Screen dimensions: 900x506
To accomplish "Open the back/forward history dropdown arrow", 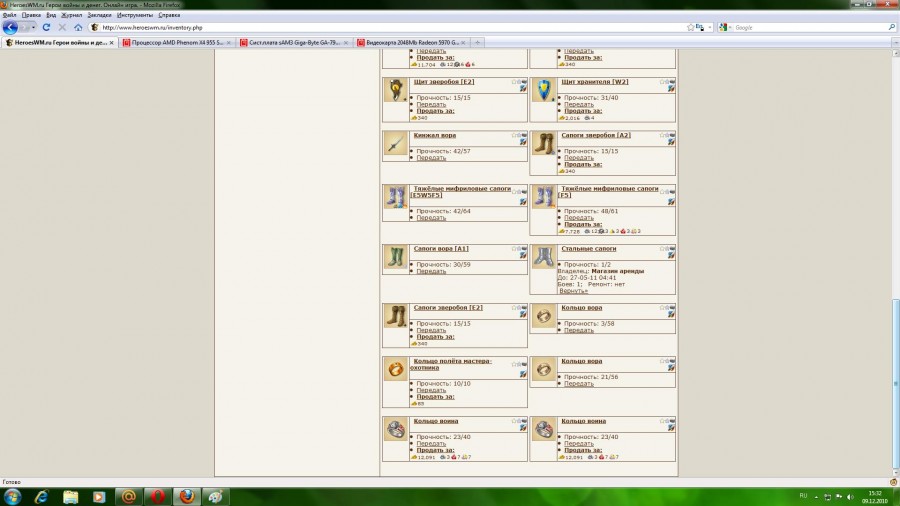I will [33, 28].
